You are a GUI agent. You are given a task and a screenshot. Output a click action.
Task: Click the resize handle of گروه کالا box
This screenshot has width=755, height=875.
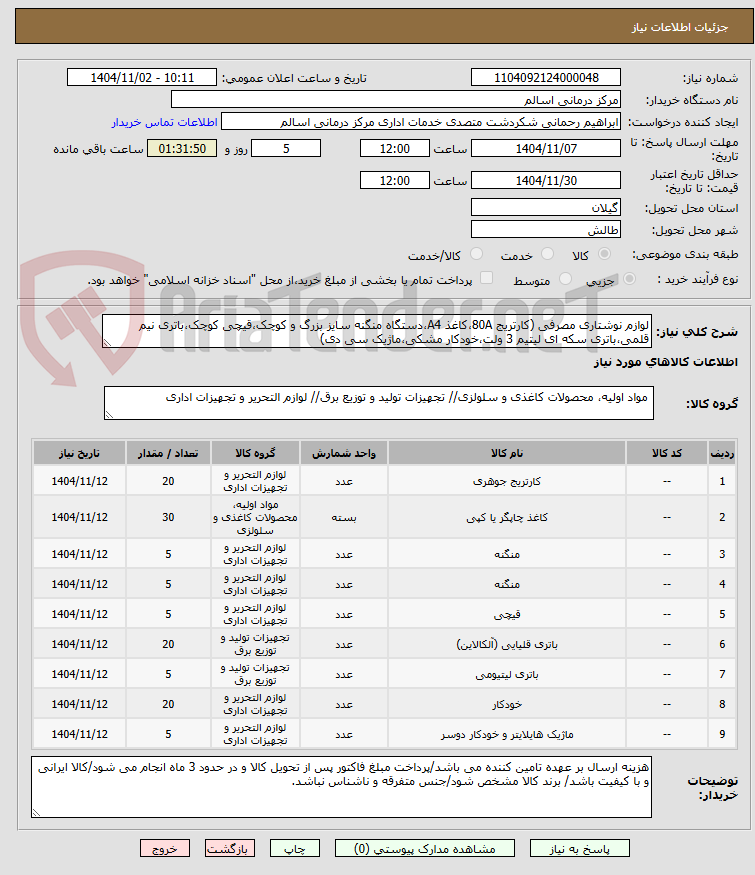pyautogui.click(x=109, y=415)
